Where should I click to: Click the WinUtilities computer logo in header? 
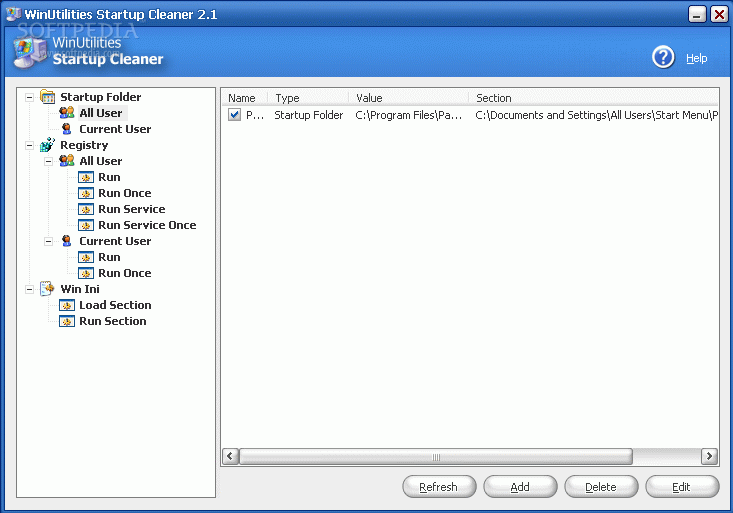pos(31,52)
